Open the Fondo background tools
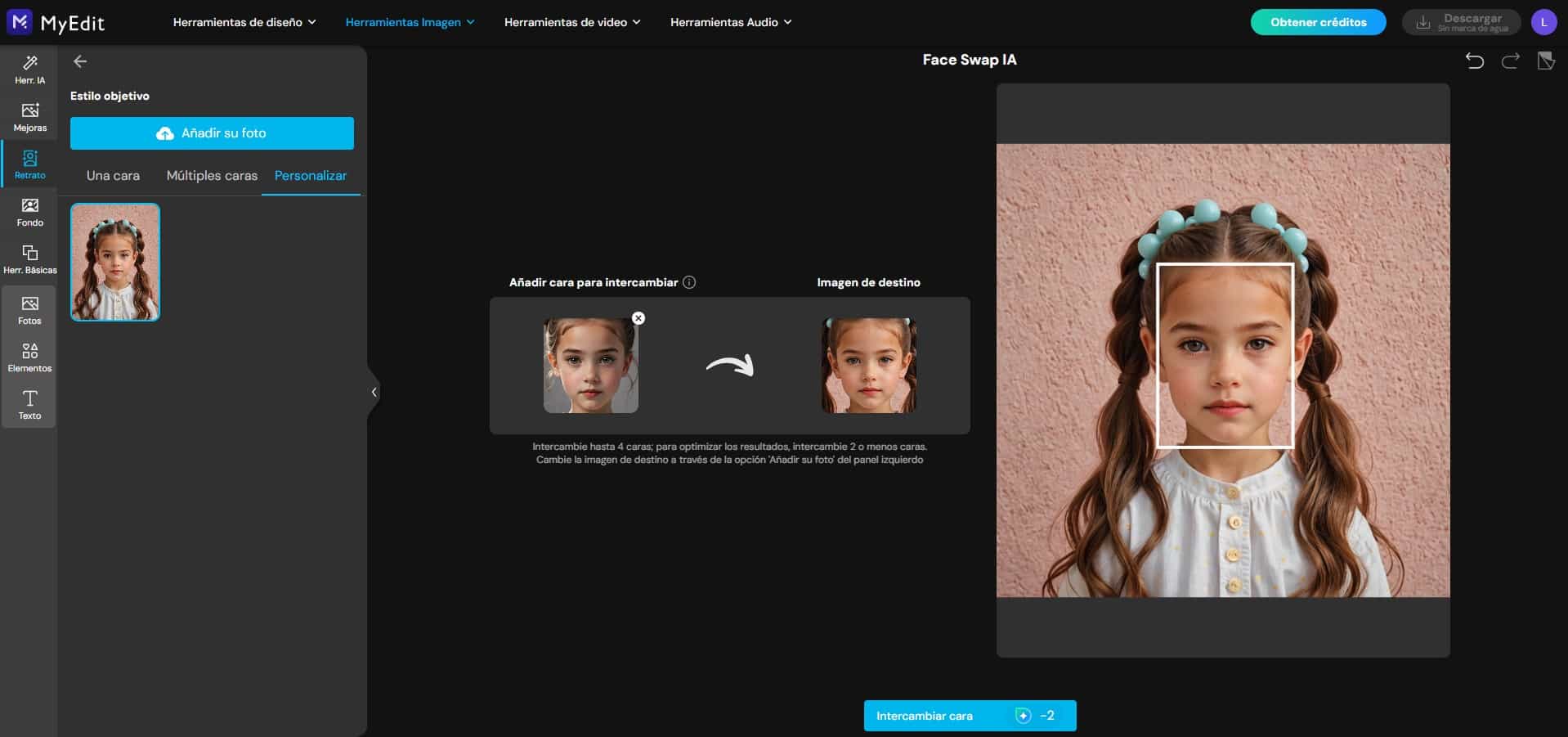Viewport: 1568px width, 737px height. (29, 212)
